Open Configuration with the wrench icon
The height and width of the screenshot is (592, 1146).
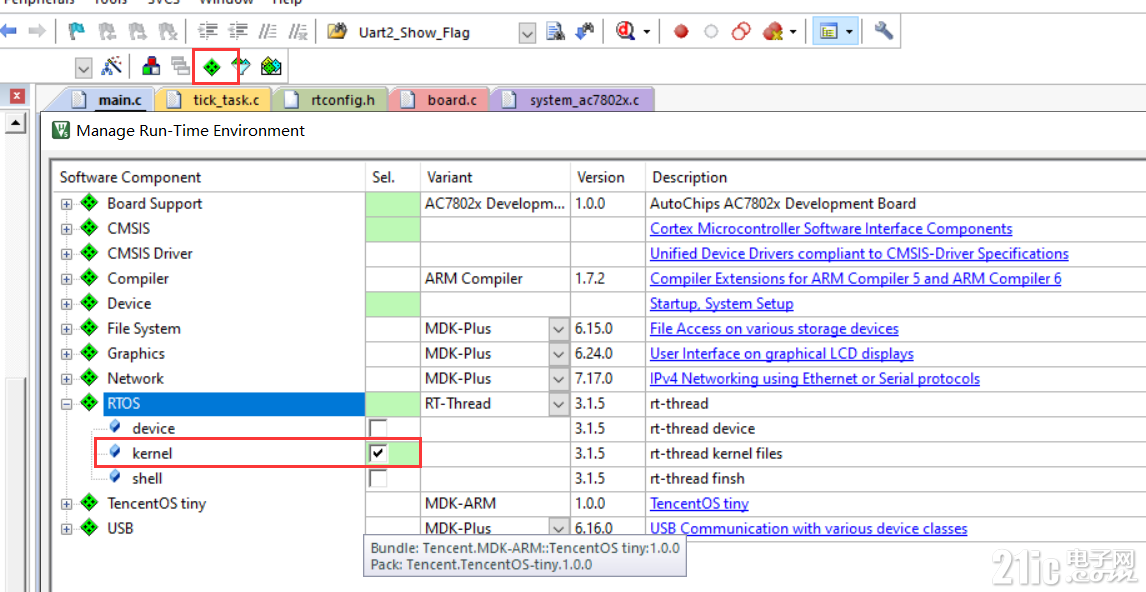884,31
